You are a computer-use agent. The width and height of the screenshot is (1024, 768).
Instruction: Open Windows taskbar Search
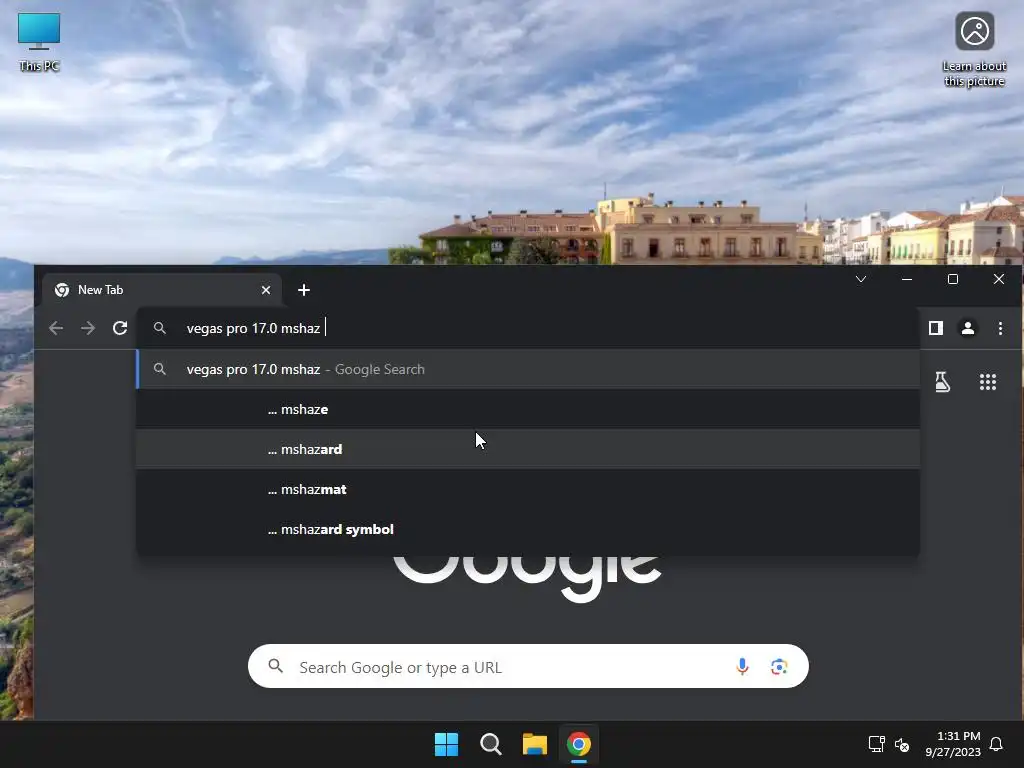pyautogui.click(x=490, y=744)
